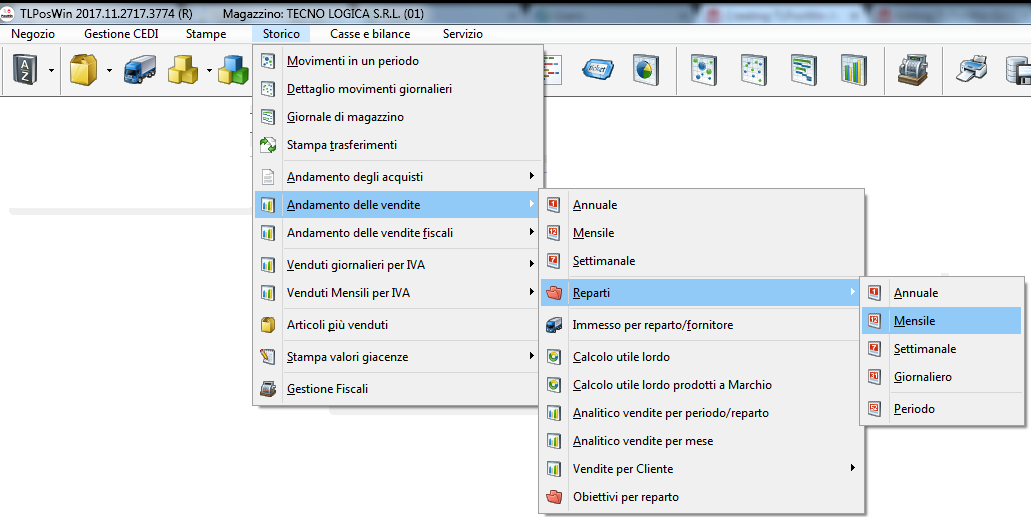Click the blue ticket toolbar icon
The width and height of the screenshot is (1031, 517).
coord(597,69)
